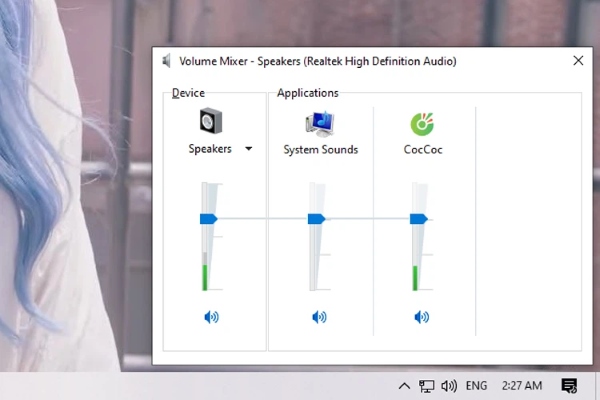This screenshot has width=600, height=400.
Task: Click the Speakers volume slider handle
Action: click(209, 219)
